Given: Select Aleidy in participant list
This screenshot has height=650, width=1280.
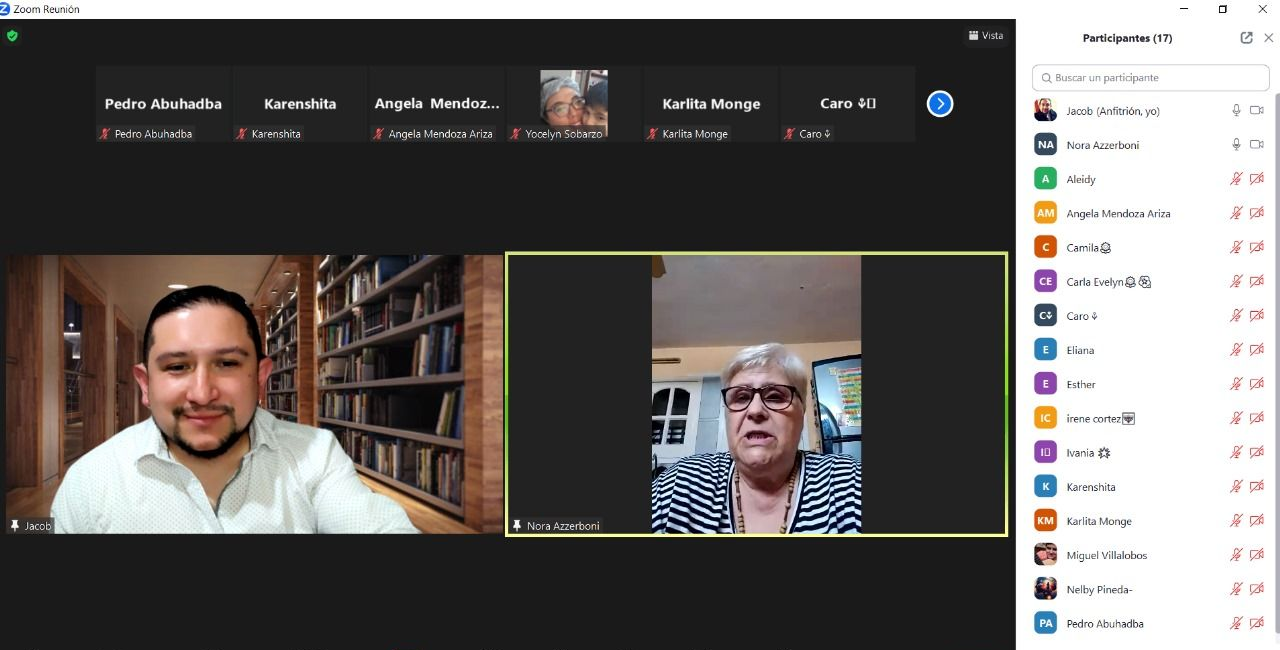Looking at the screenshot, I should pos(1148,179).
